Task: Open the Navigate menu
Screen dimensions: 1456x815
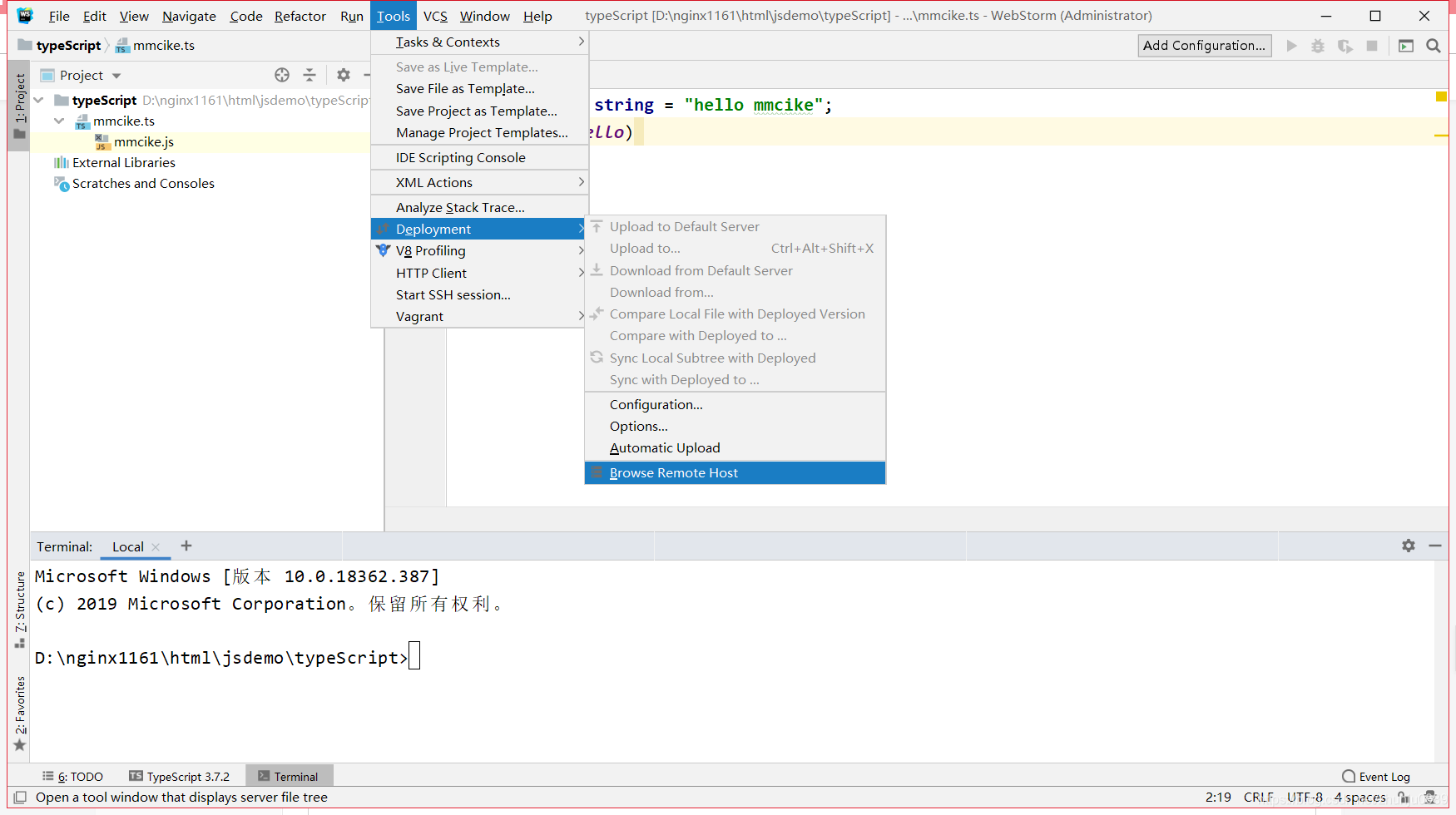Action: coord(189,16)
